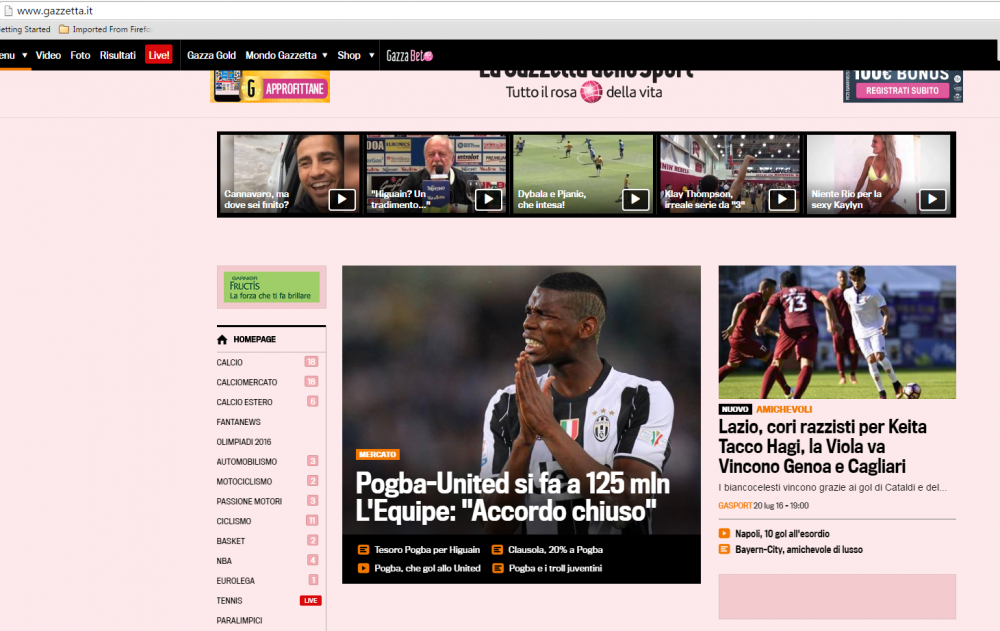1000x631 pixels.
Task: Click the Amichevoli category tag
Action: (x=784, y=409)
